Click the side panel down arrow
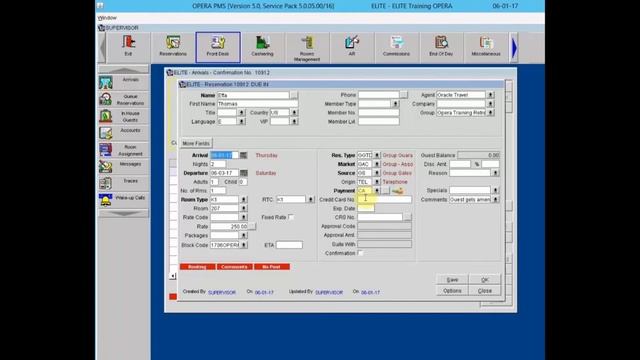Screen dimensions: 640x360 (123, 213)
